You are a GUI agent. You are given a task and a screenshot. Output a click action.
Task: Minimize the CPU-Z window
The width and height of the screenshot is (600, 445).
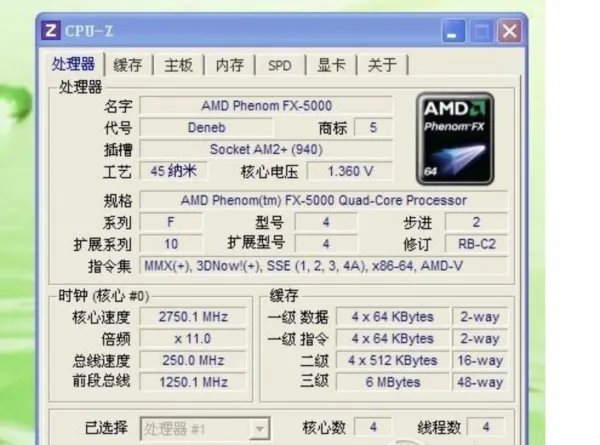click(x=453, y=31)
